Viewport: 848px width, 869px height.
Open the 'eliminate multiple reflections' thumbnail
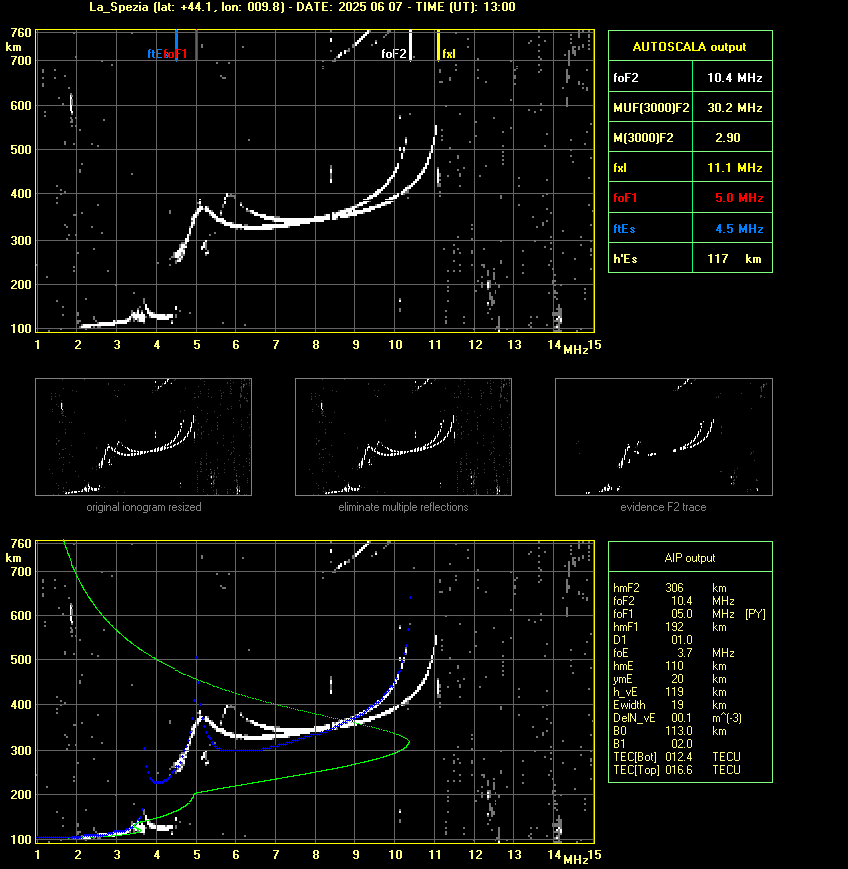pyautogui.click(x=403, y=437)
